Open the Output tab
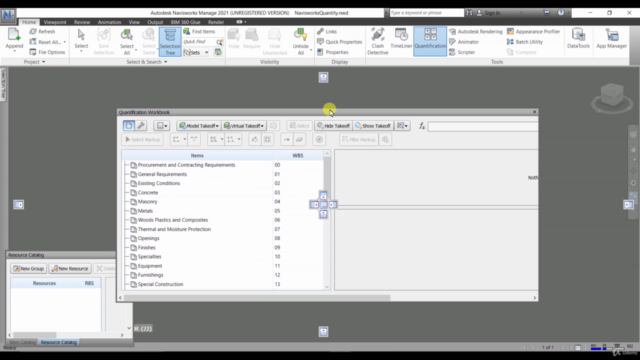 (x=155, y=22)
